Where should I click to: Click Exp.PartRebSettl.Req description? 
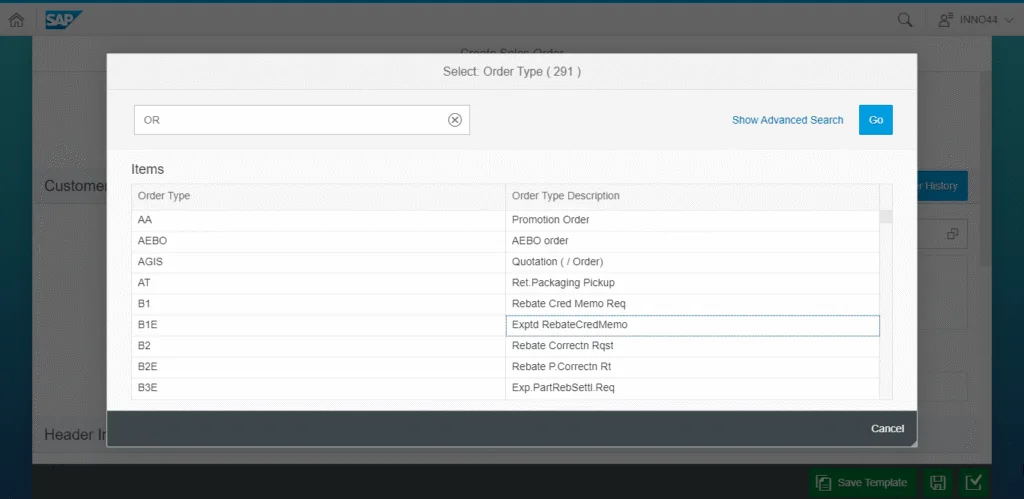click(x=563, y=387)
